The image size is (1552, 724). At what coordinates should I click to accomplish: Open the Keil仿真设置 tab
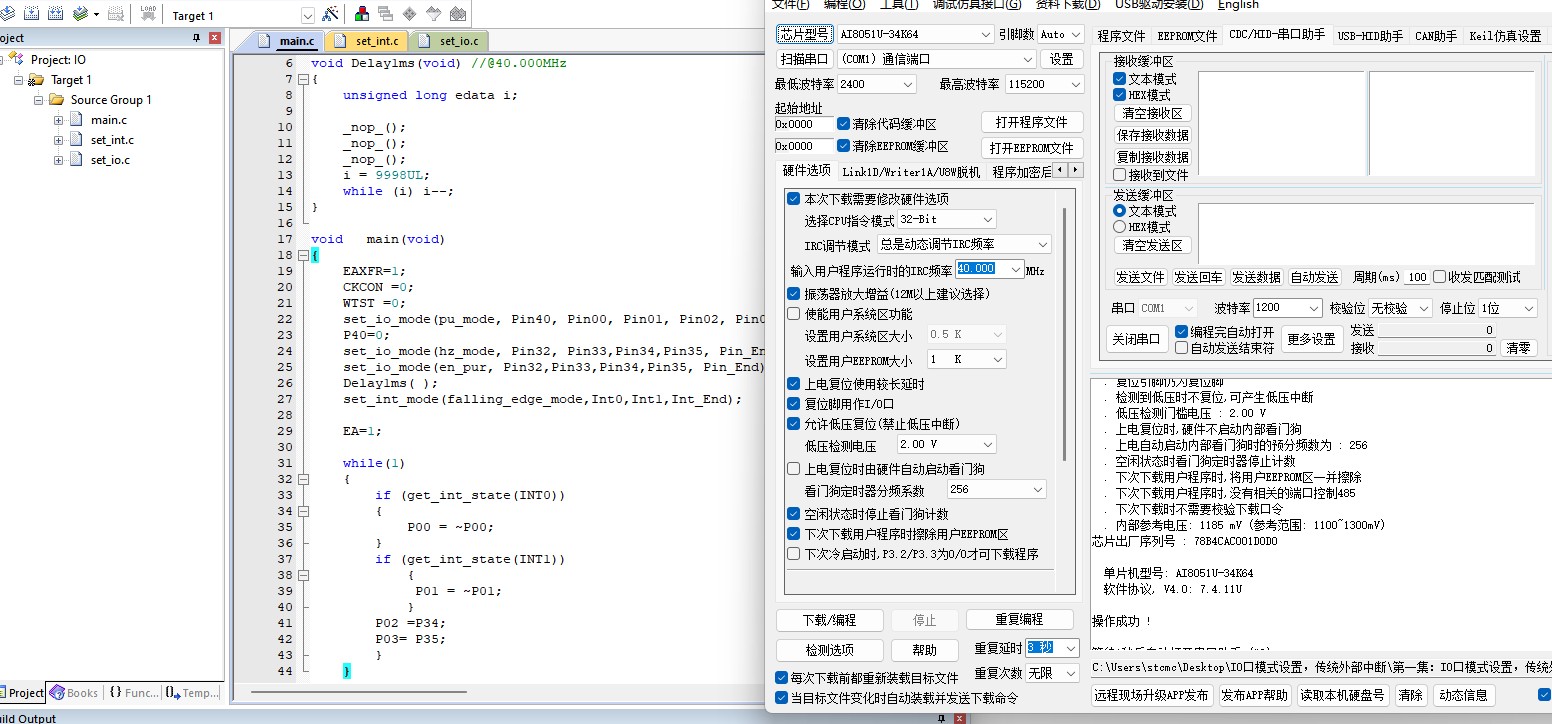click(1505, 36)
